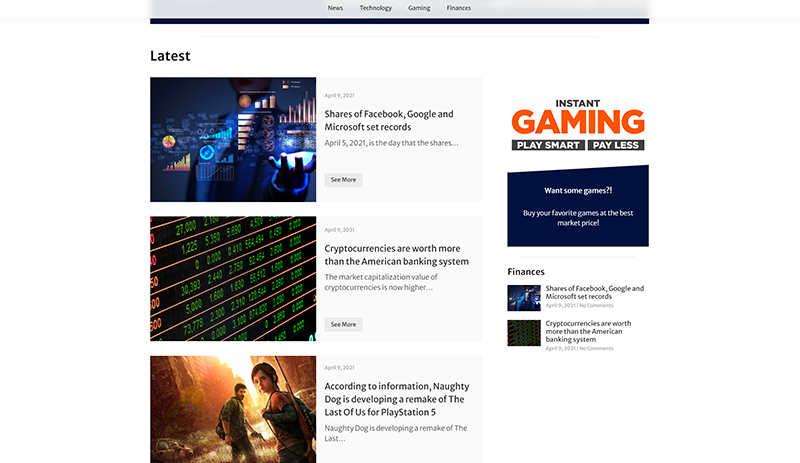
Task: Click excerpt "Naughty Dog is developing a remake of The Last…"
Action: (396, 433)
